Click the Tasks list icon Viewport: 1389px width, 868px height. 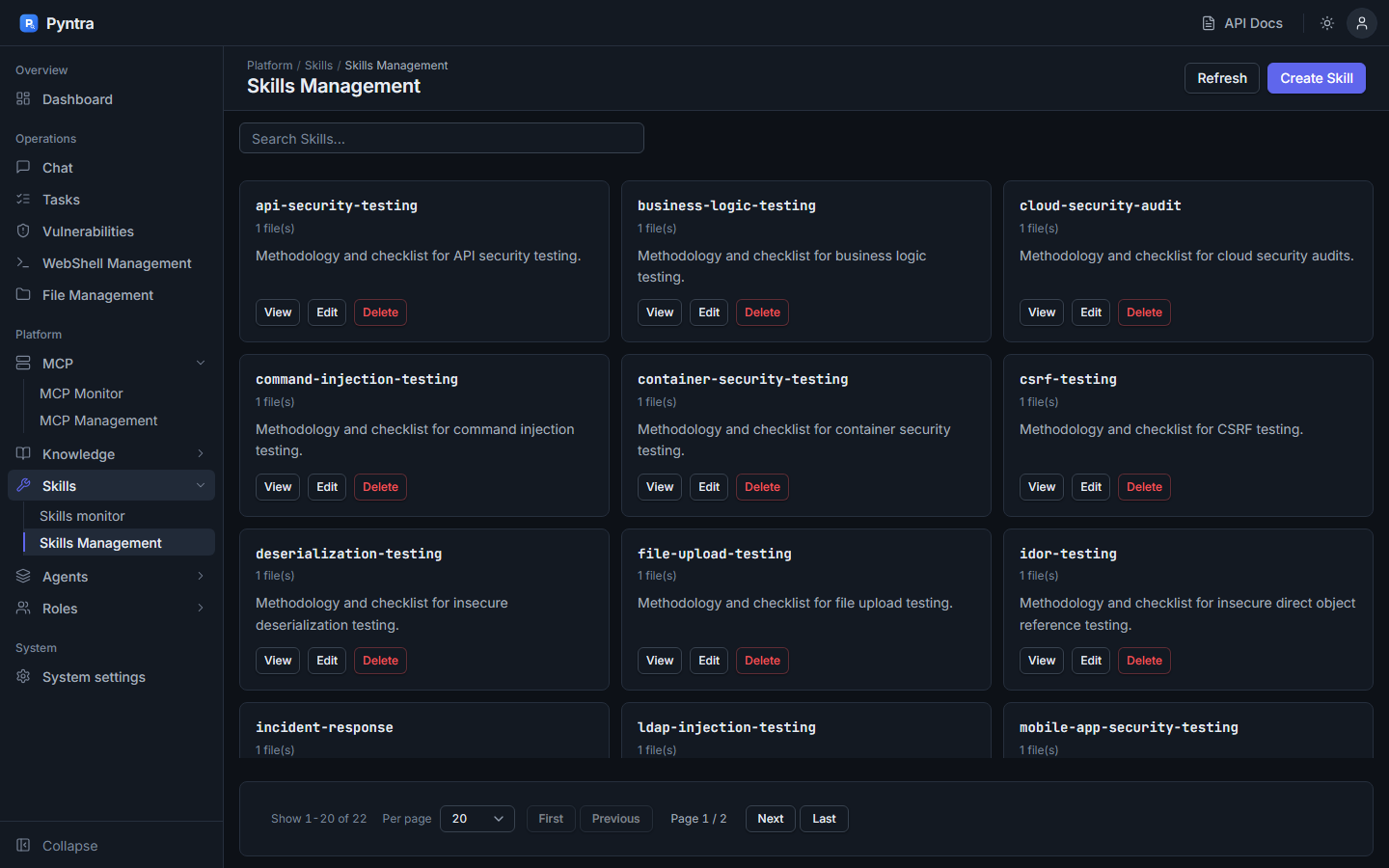[23, 199]
